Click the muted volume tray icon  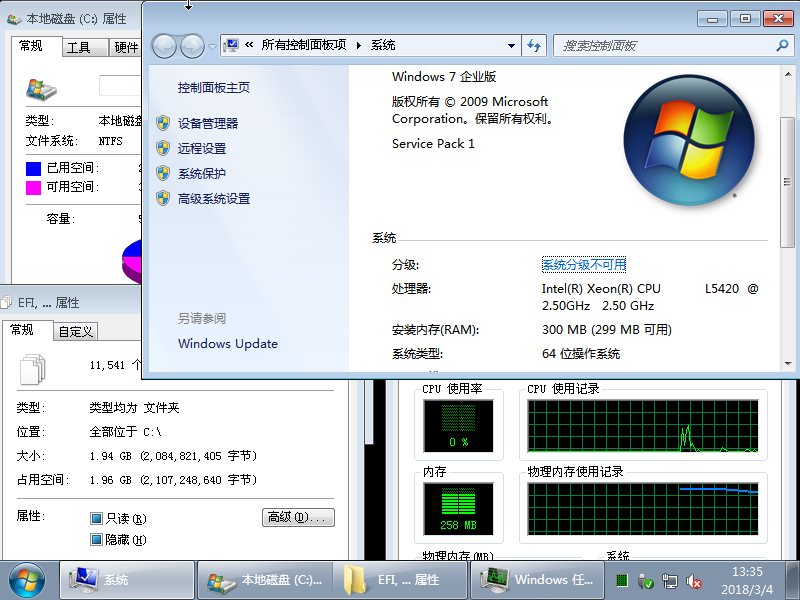(694, 581)
